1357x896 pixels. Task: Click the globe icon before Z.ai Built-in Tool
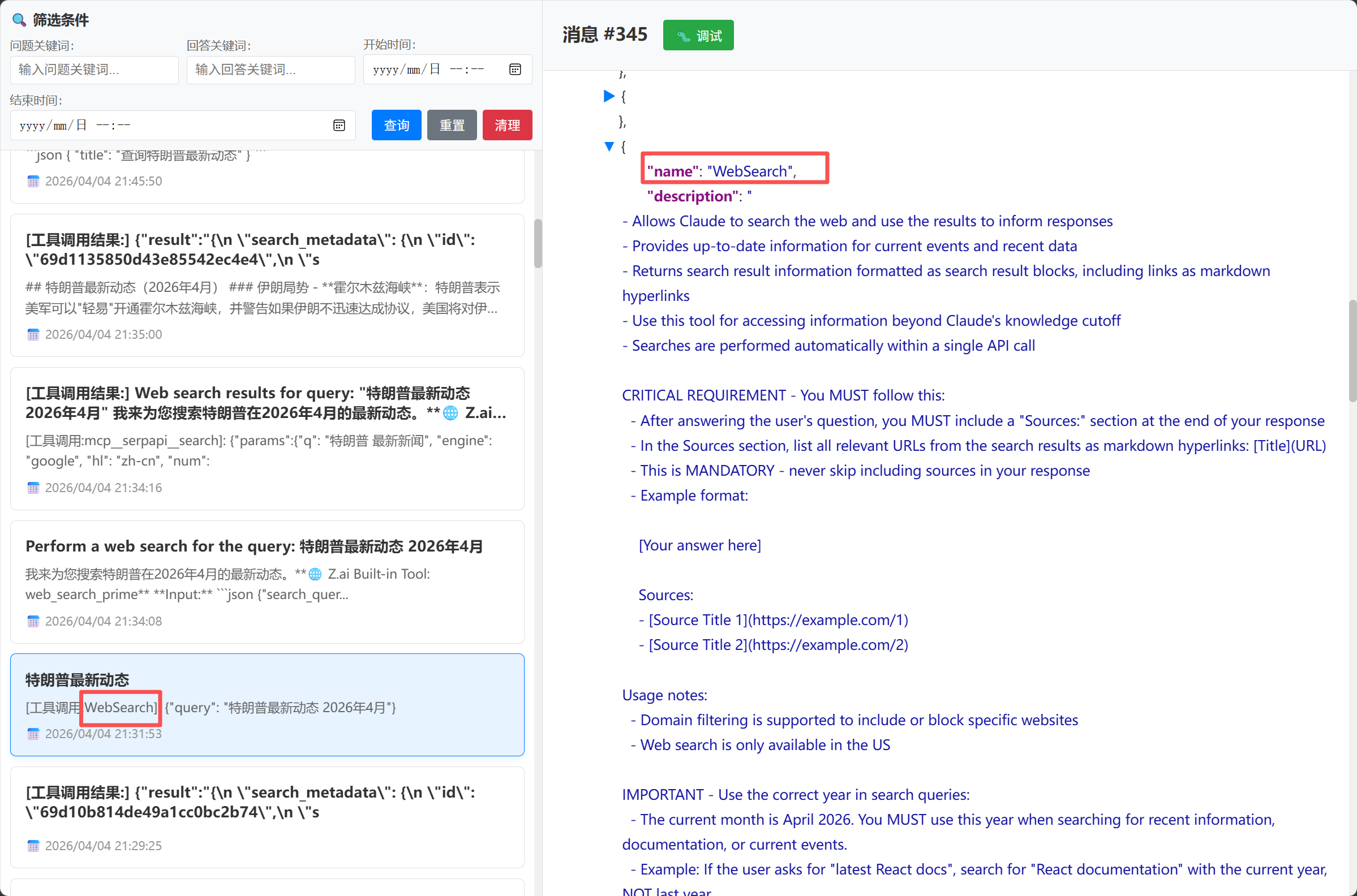click(315, 574)
